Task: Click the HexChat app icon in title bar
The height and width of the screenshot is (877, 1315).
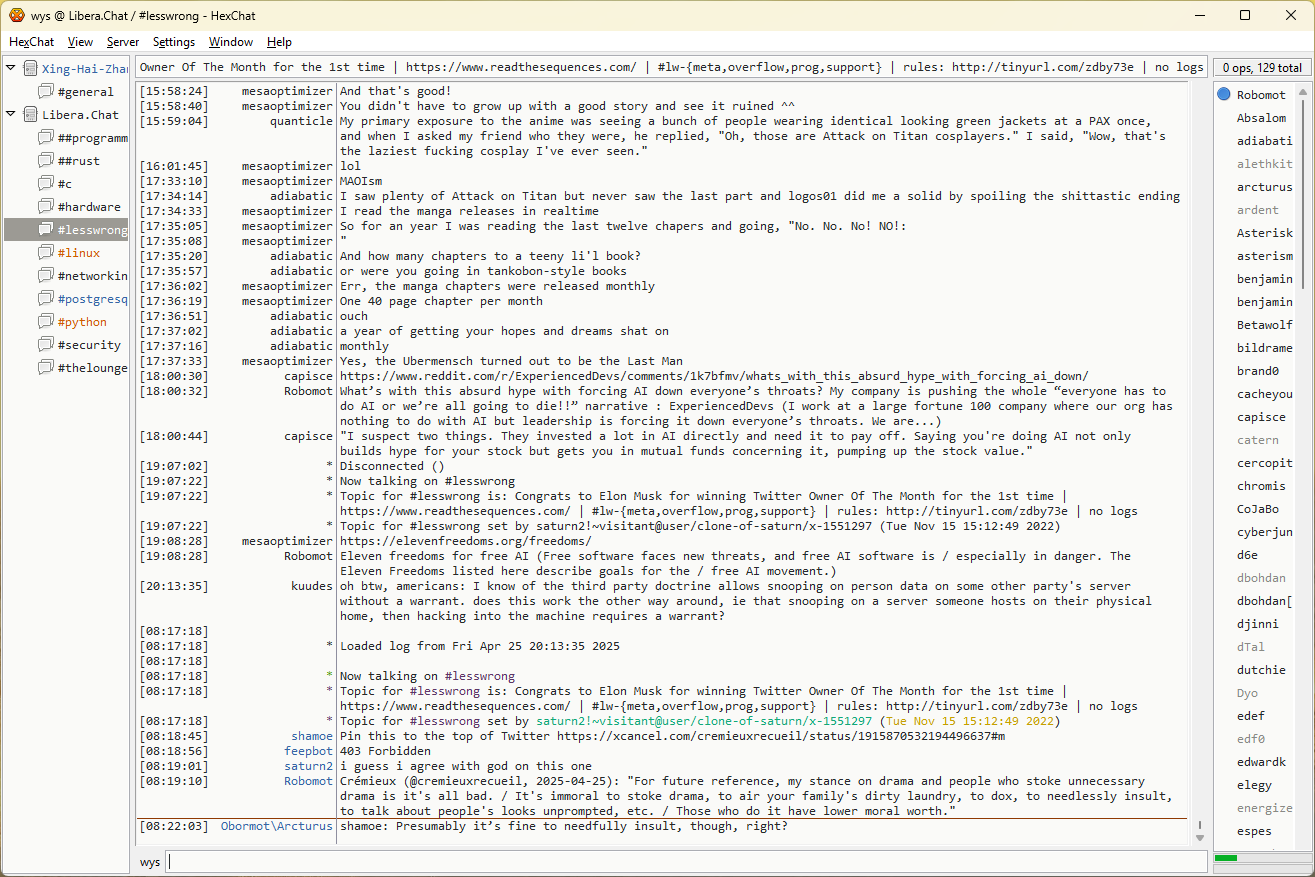Action: click(16, 15)
